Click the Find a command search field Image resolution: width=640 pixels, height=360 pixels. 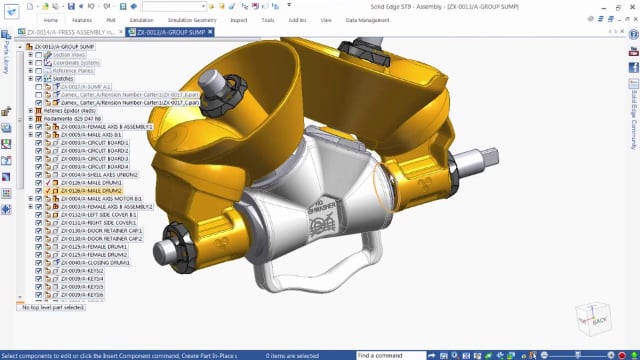coord(391,356)
